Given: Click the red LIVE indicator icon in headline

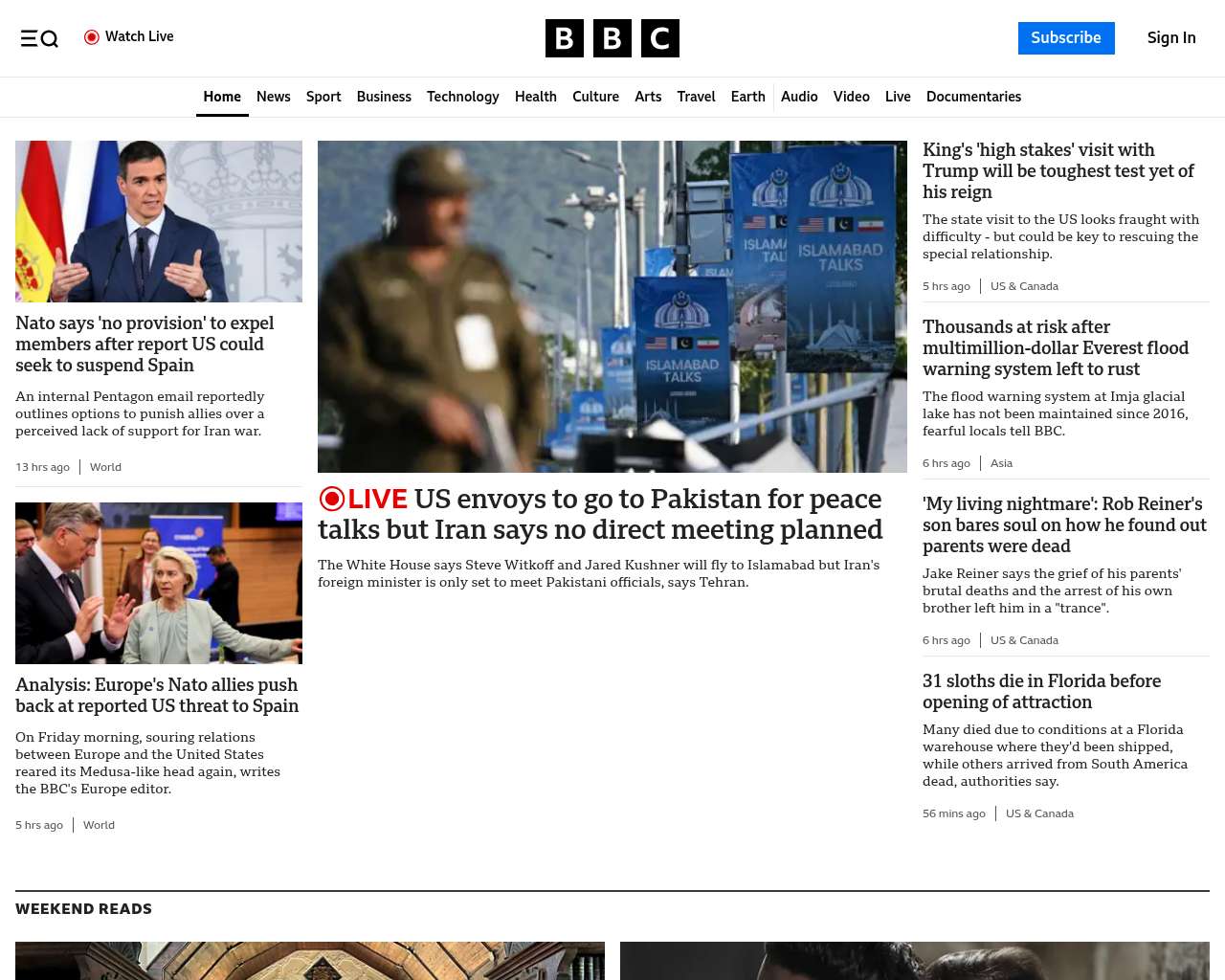Looking at the screenshot, I should coord(332,499).
